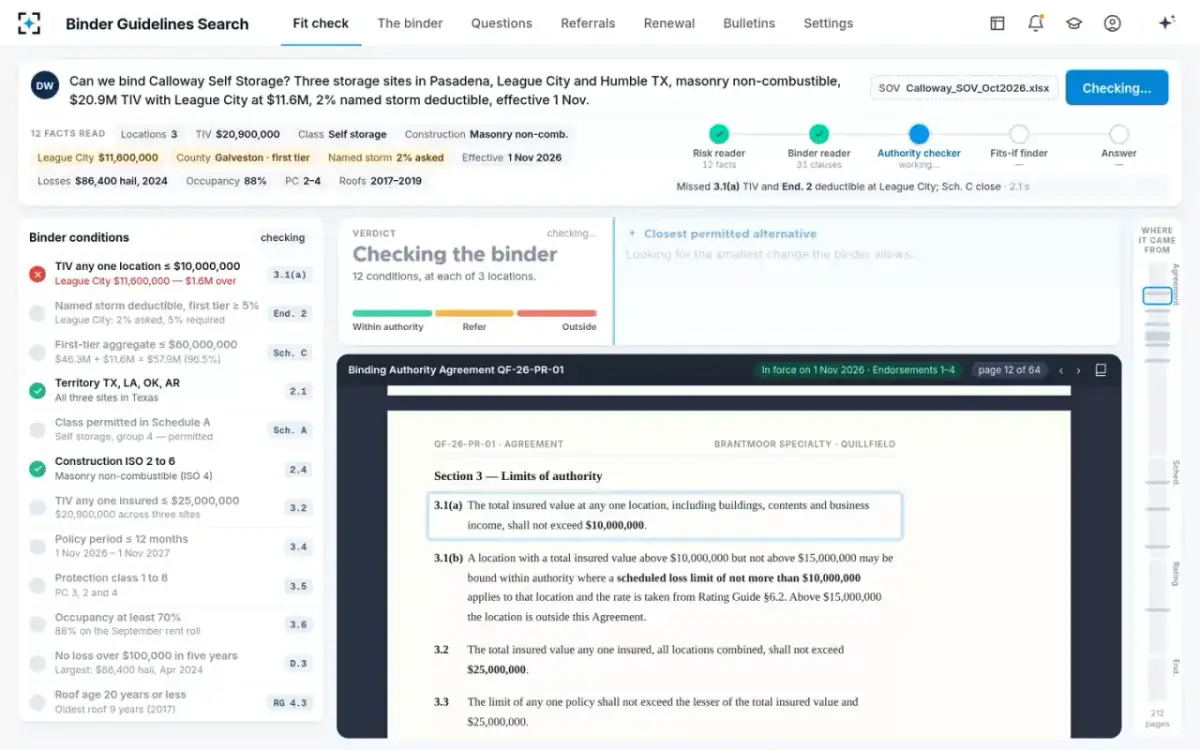Open the layout panel icon in the header
1200x750 pixels.
[x=997, y=23]
